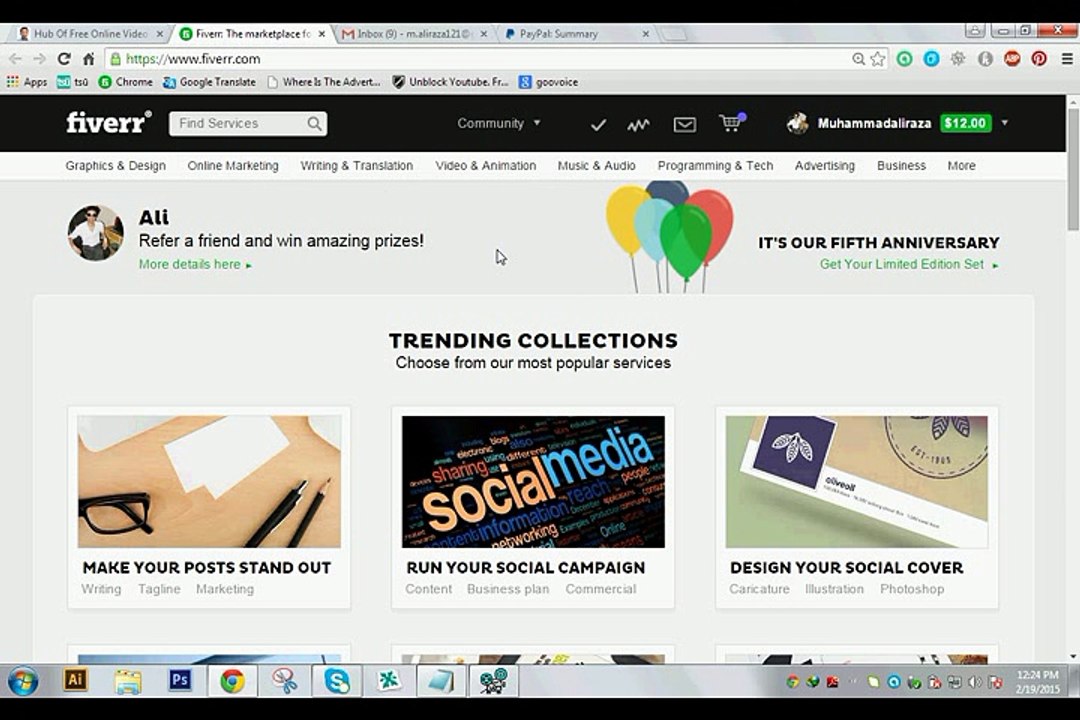Open goovoice bookmark
Screen dimensions: 1080x720
pos(548,82)
